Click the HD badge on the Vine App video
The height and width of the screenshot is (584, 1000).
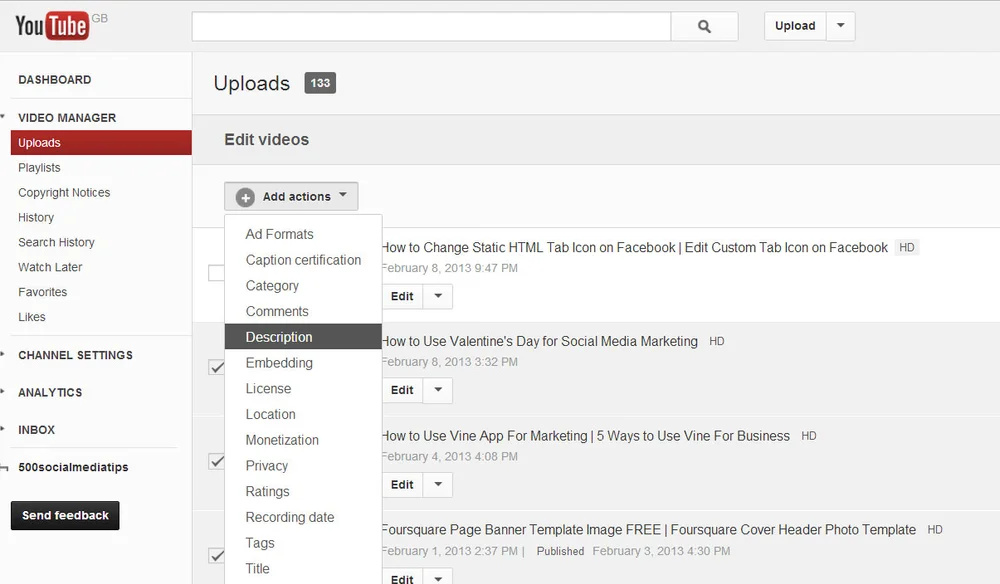[x=809, y=436]
